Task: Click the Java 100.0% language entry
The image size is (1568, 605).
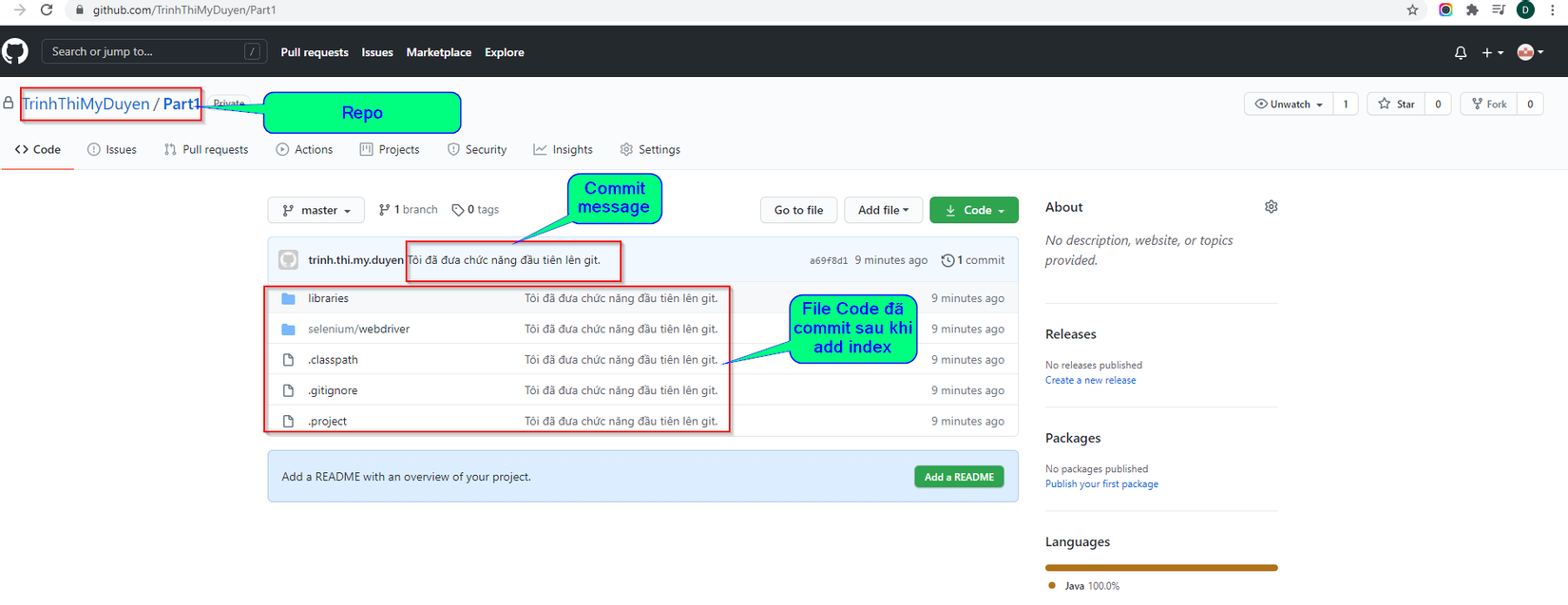Action: click(x=1084, y=586)
